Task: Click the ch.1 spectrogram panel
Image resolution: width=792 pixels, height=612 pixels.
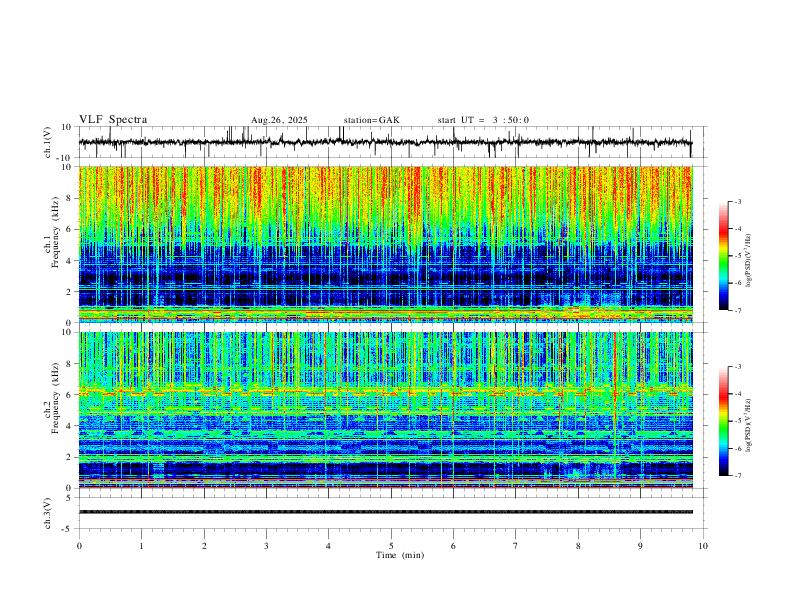Action: [385, 244]
